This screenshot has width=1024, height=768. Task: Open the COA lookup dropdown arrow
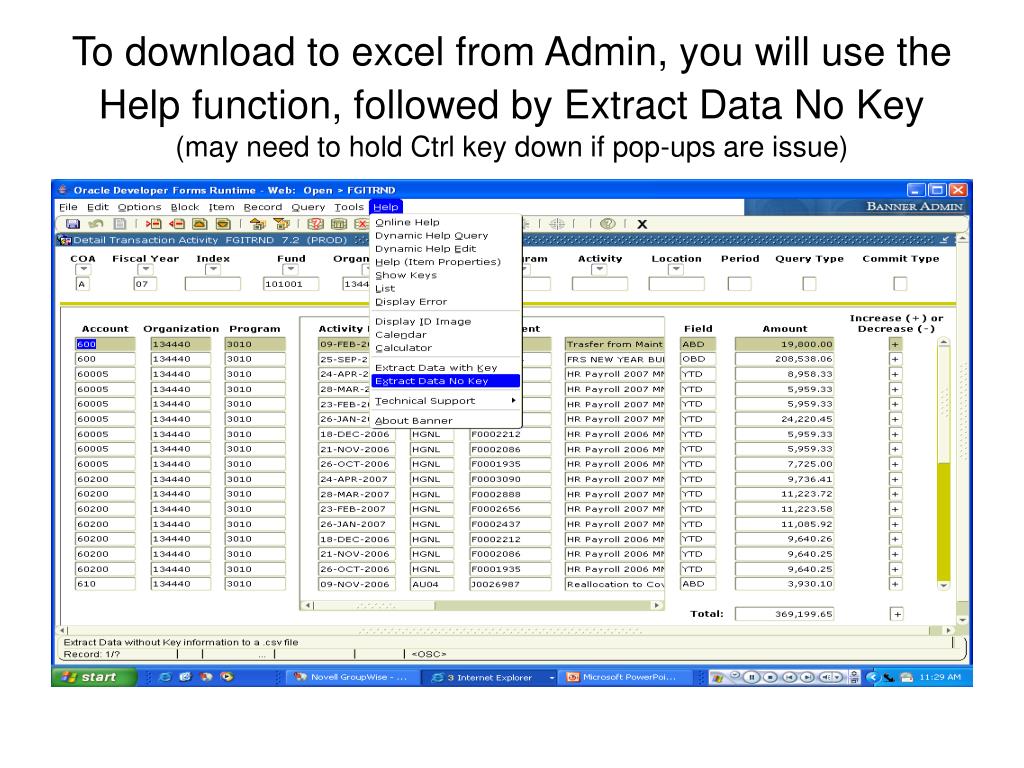point(83,270)
